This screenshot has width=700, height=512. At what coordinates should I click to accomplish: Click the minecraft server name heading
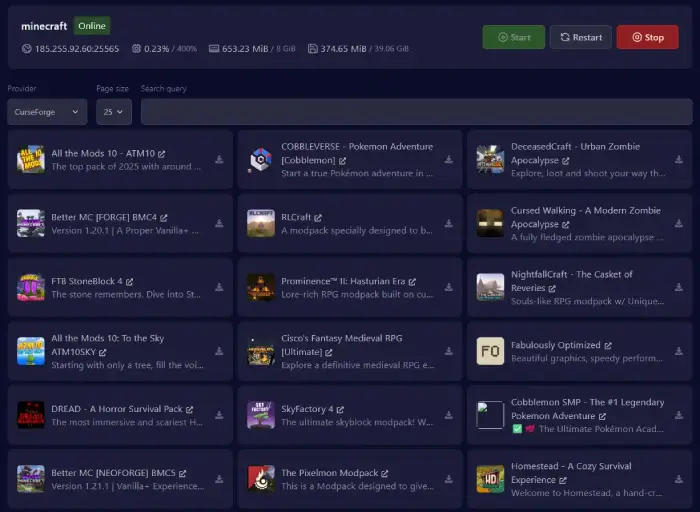tap(44, 26)
